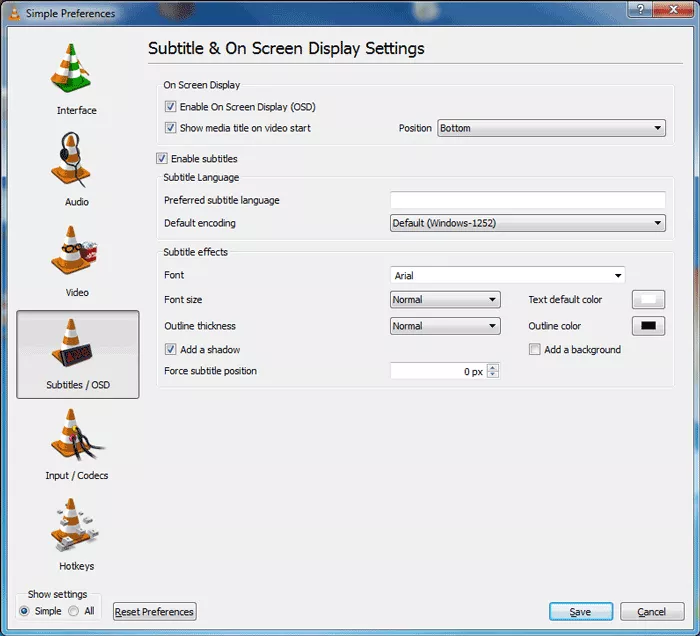Image resolution: width=700 pixels, height=636 pixels.
Task: Open the Audio preferences headphone cone icon
Action: [71, 159]
